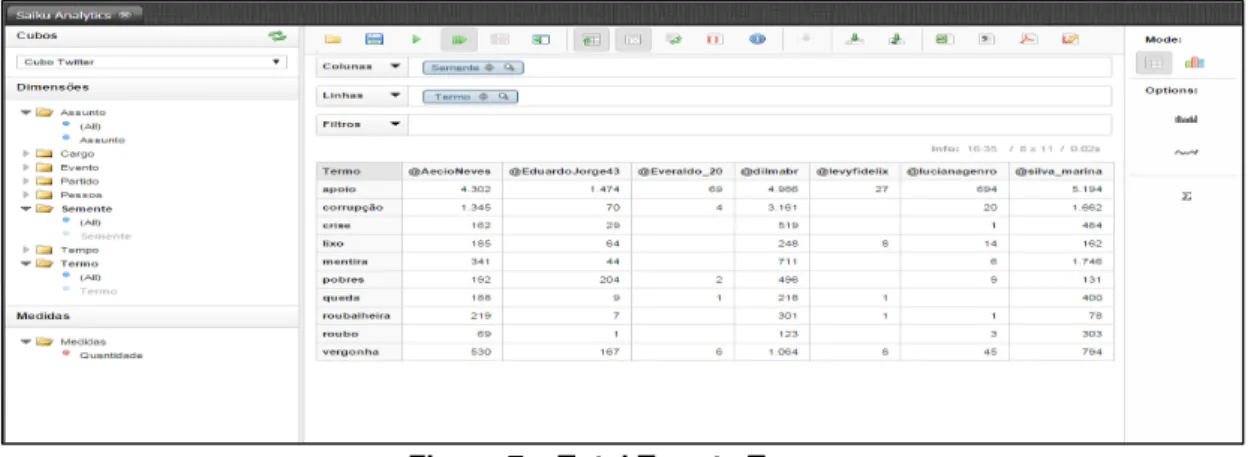Refresh the cubes list with green arrows
Viewport: 1248px width, 457px height.
(x=277, y=37)
